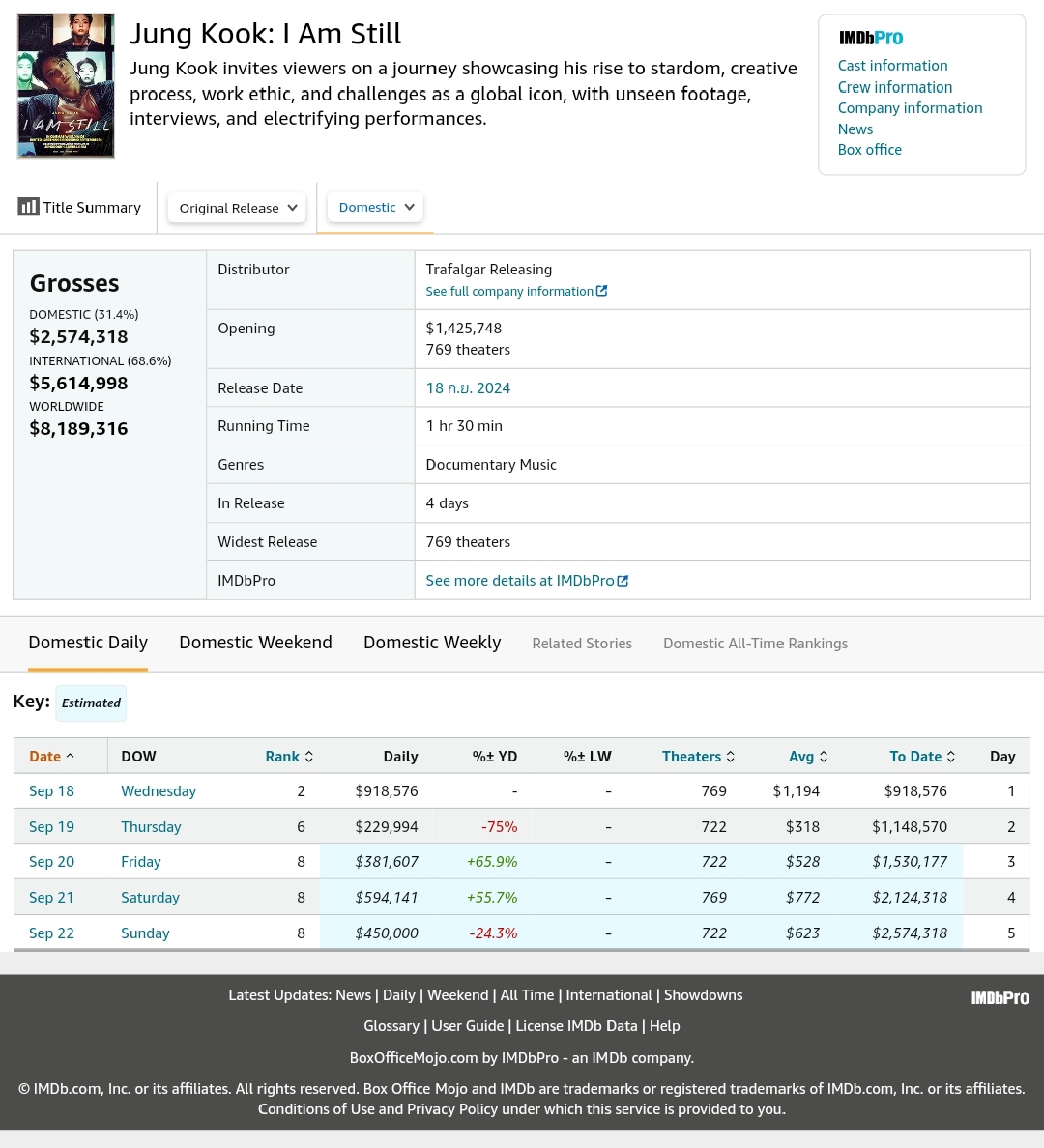Image resolution: width=1044 pixels, height=1148 pixels.
Task: Click the Title Summary bar chart icon
Action: click(28, 207)
